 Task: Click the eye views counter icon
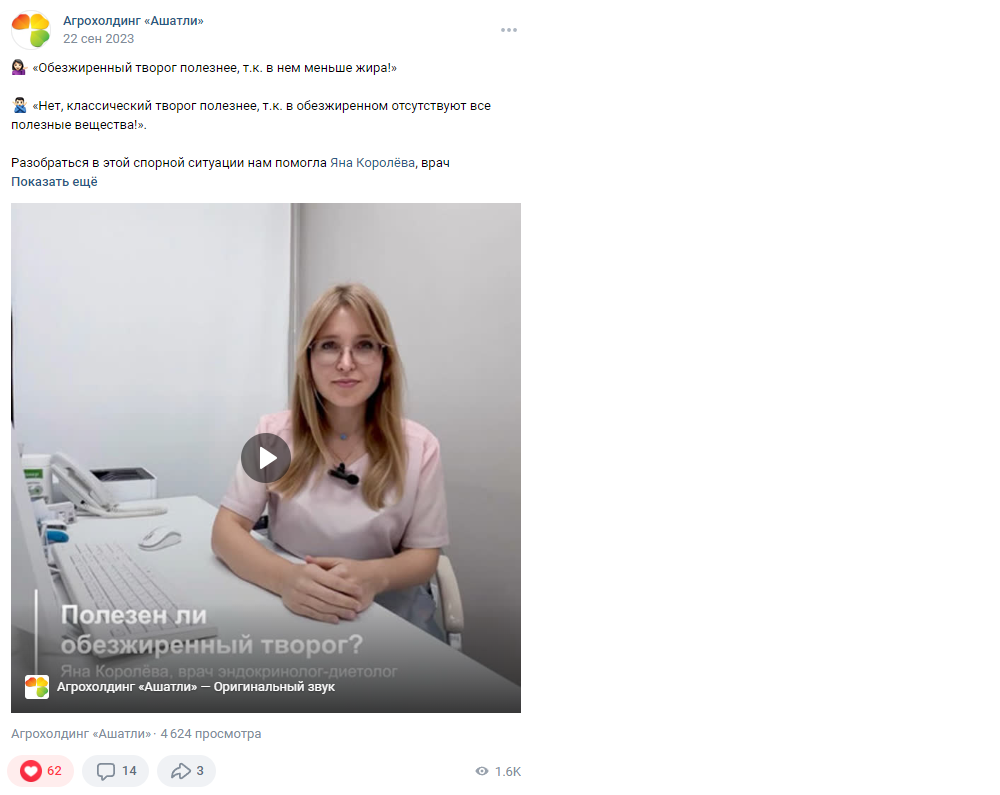tap(482, 771)
